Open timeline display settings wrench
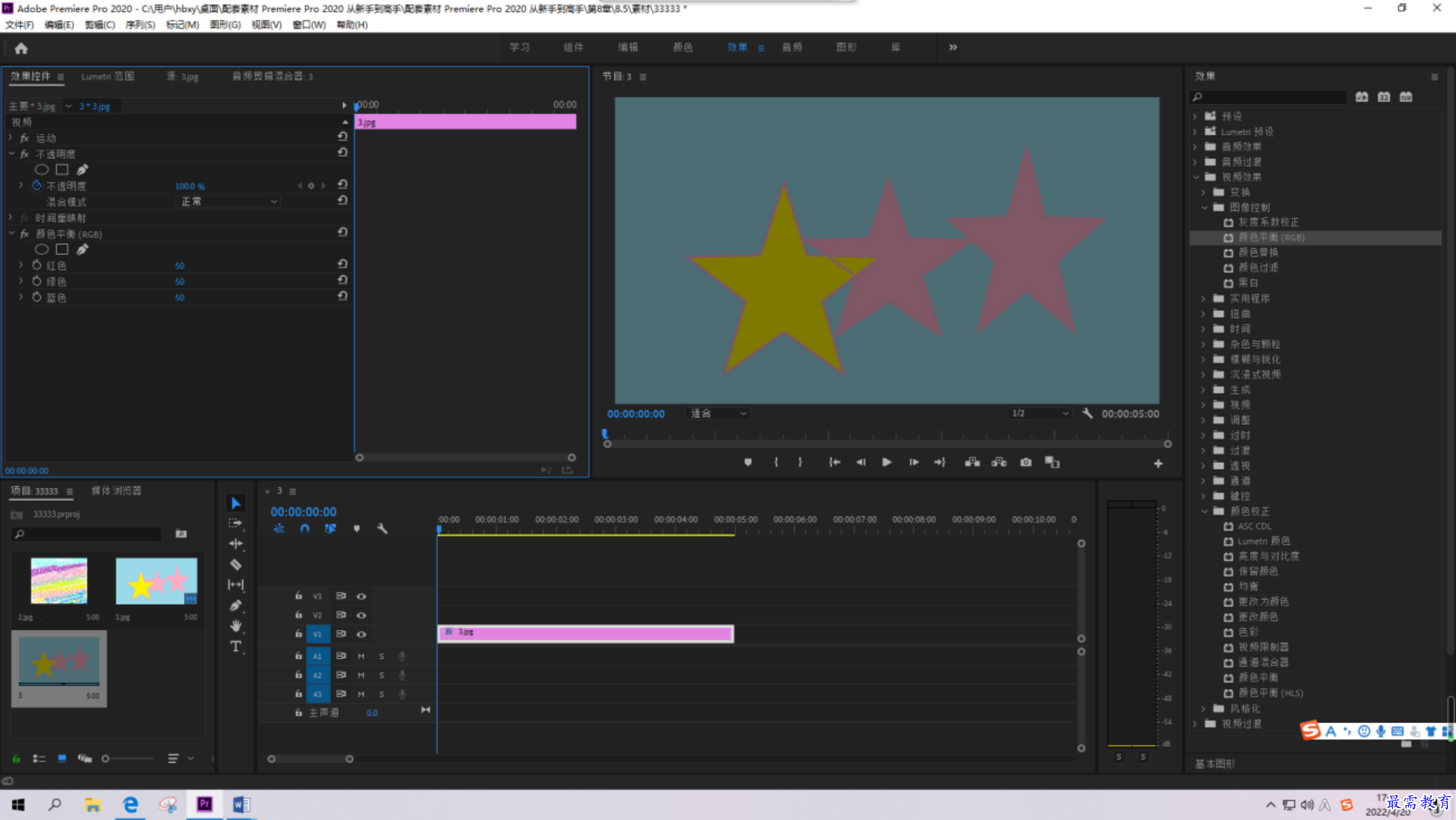The width and height of the screenshot is (1456, 820). click(x=382, y=528)
